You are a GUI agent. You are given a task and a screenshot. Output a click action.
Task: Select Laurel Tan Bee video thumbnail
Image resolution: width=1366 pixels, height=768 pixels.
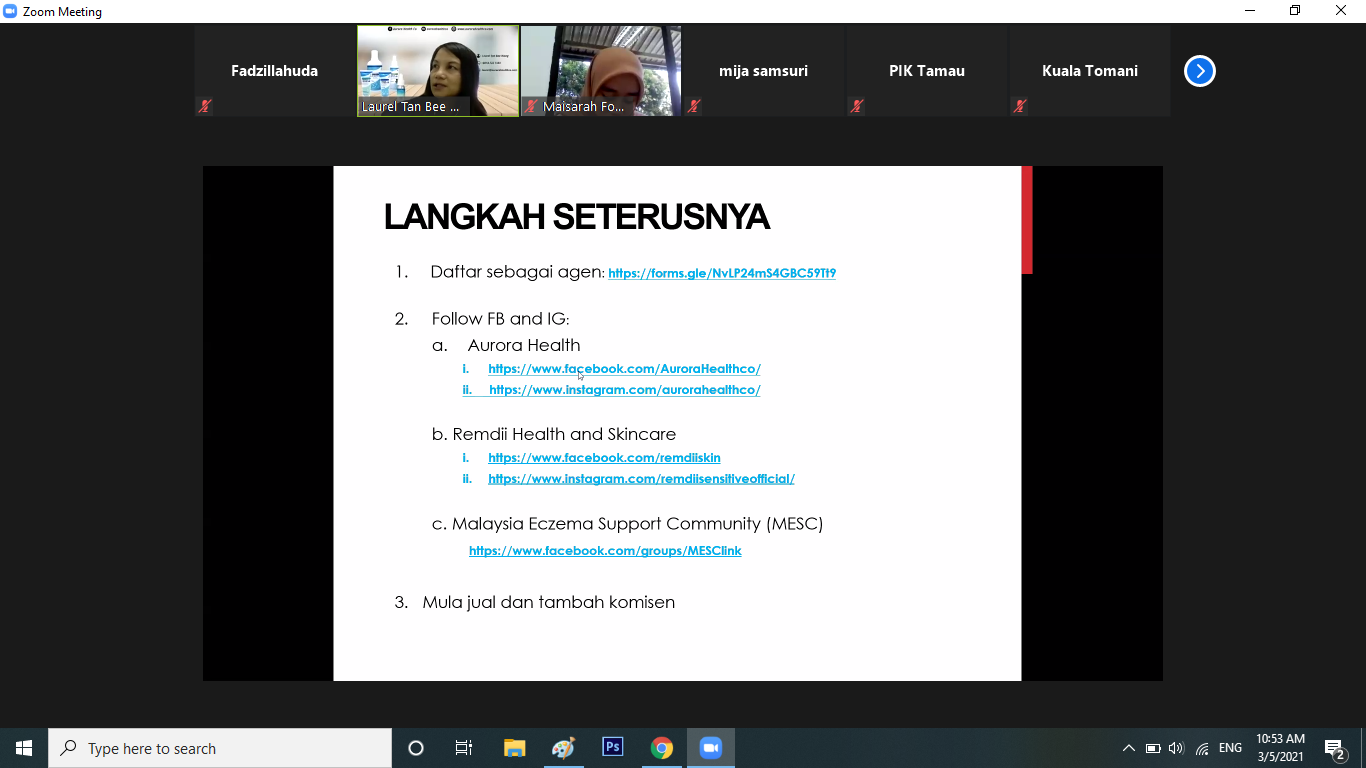pyautogui.click(x=438, y=71)
